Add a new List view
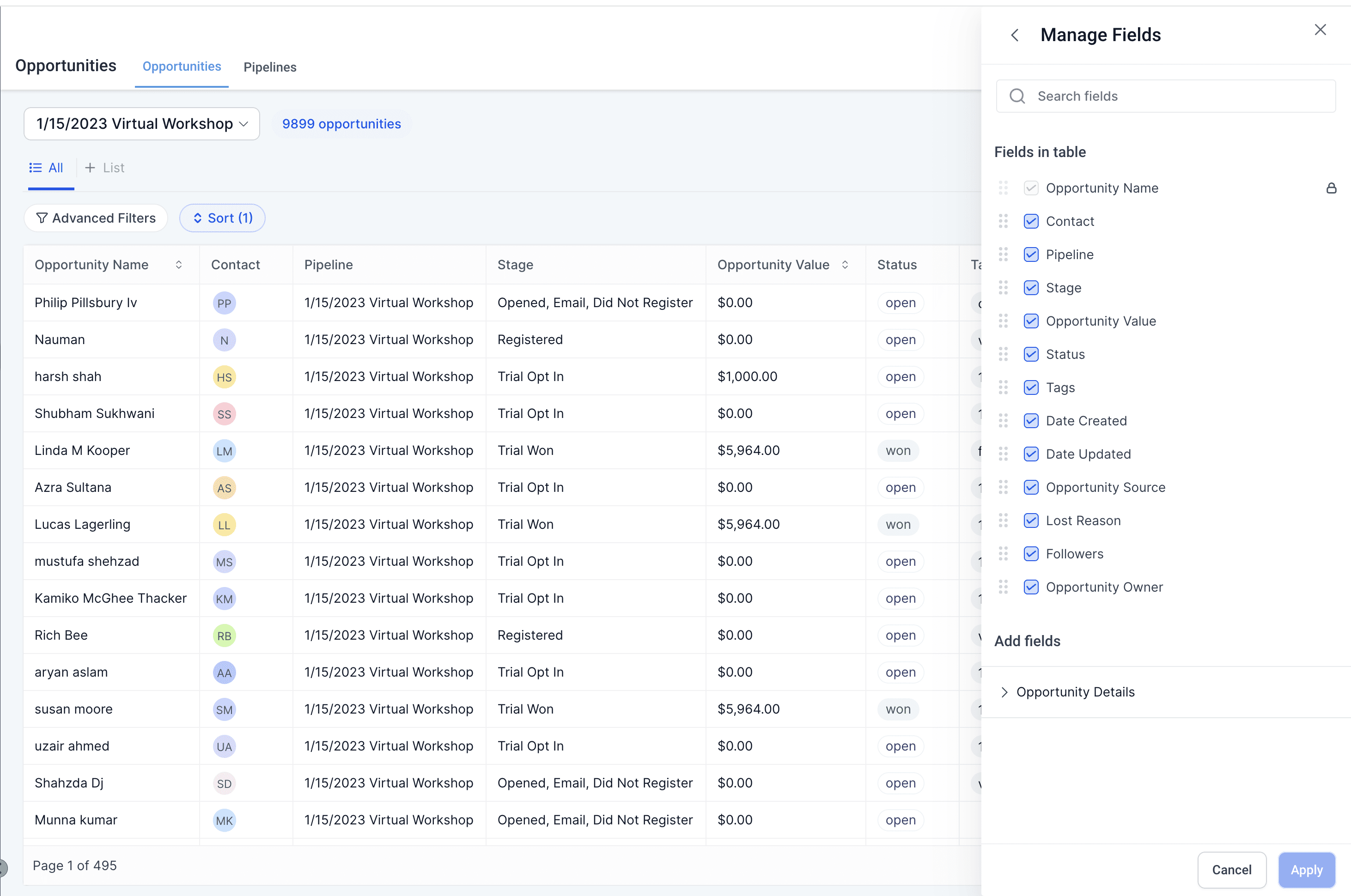1351x896 pixels. pos(104,168)
